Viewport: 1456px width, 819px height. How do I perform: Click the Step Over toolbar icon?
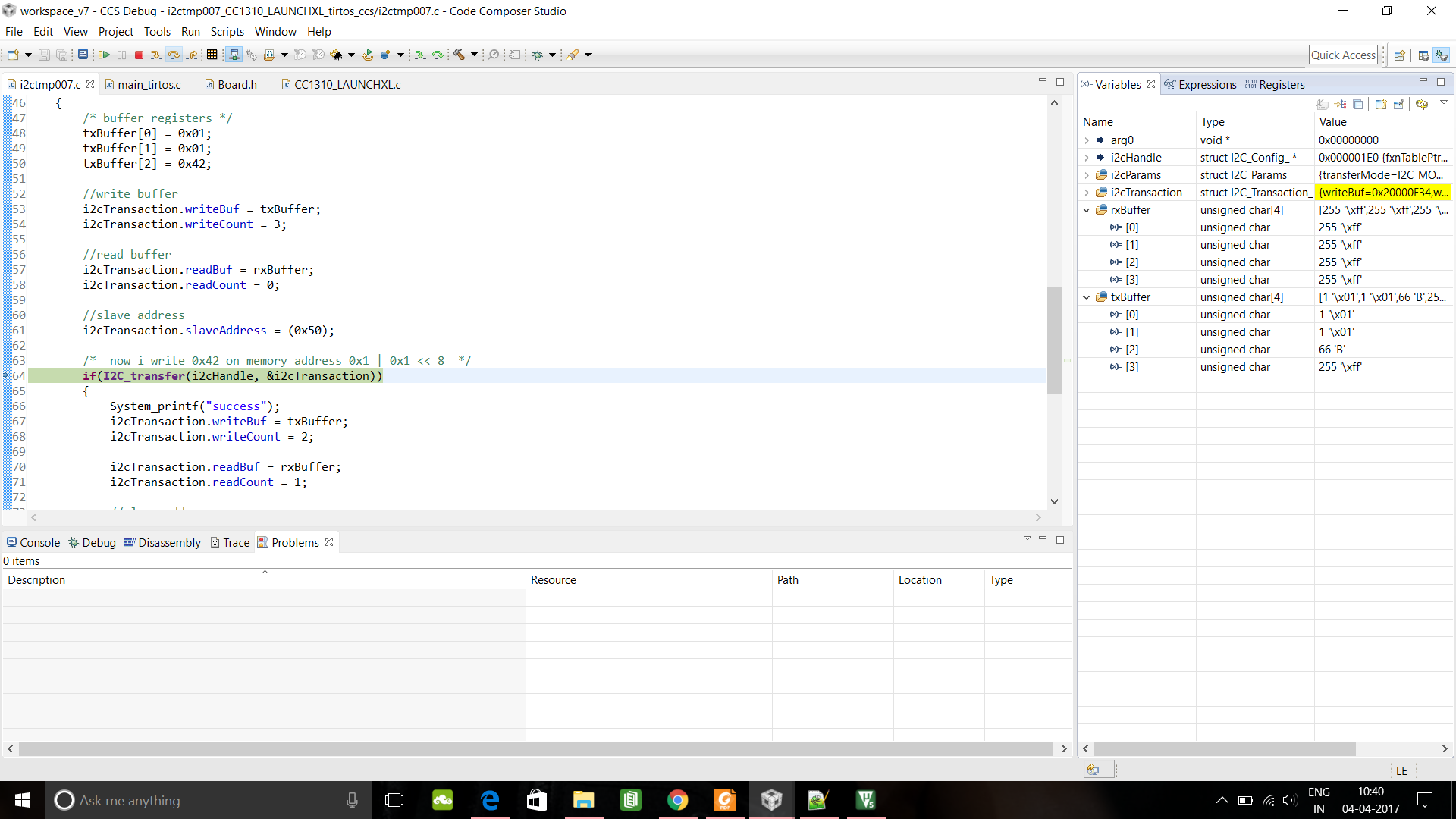coord(174,55)
